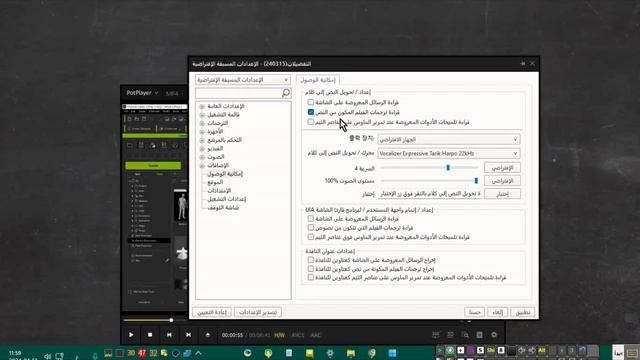Check UIA 'قراءة ترجمات الفيلم التي تتكون من نصوص'
This screenshot has height=360, width=640.
point(311,228)
